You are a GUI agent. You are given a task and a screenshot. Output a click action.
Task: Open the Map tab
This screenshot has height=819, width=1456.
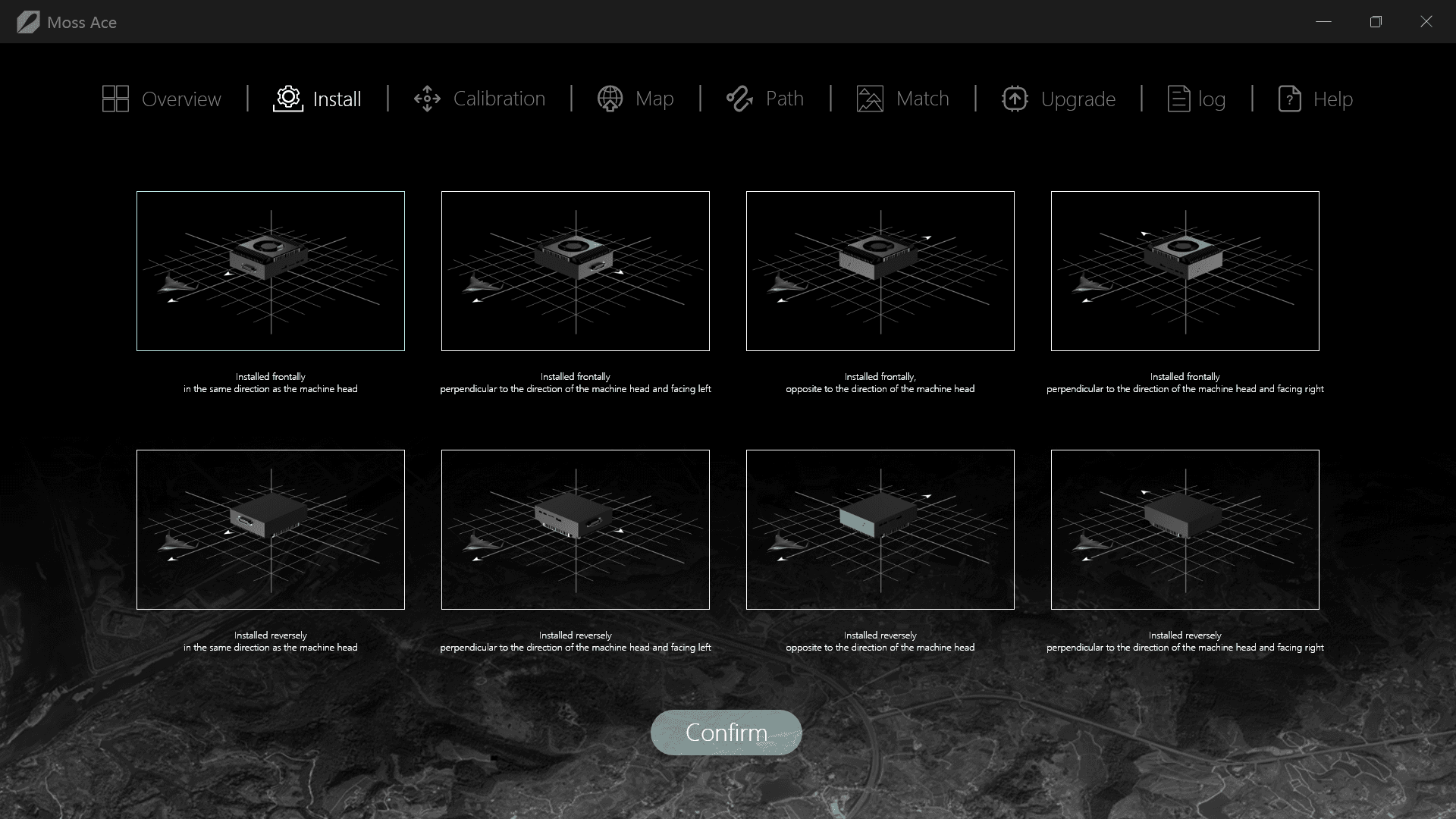point(654,99)
